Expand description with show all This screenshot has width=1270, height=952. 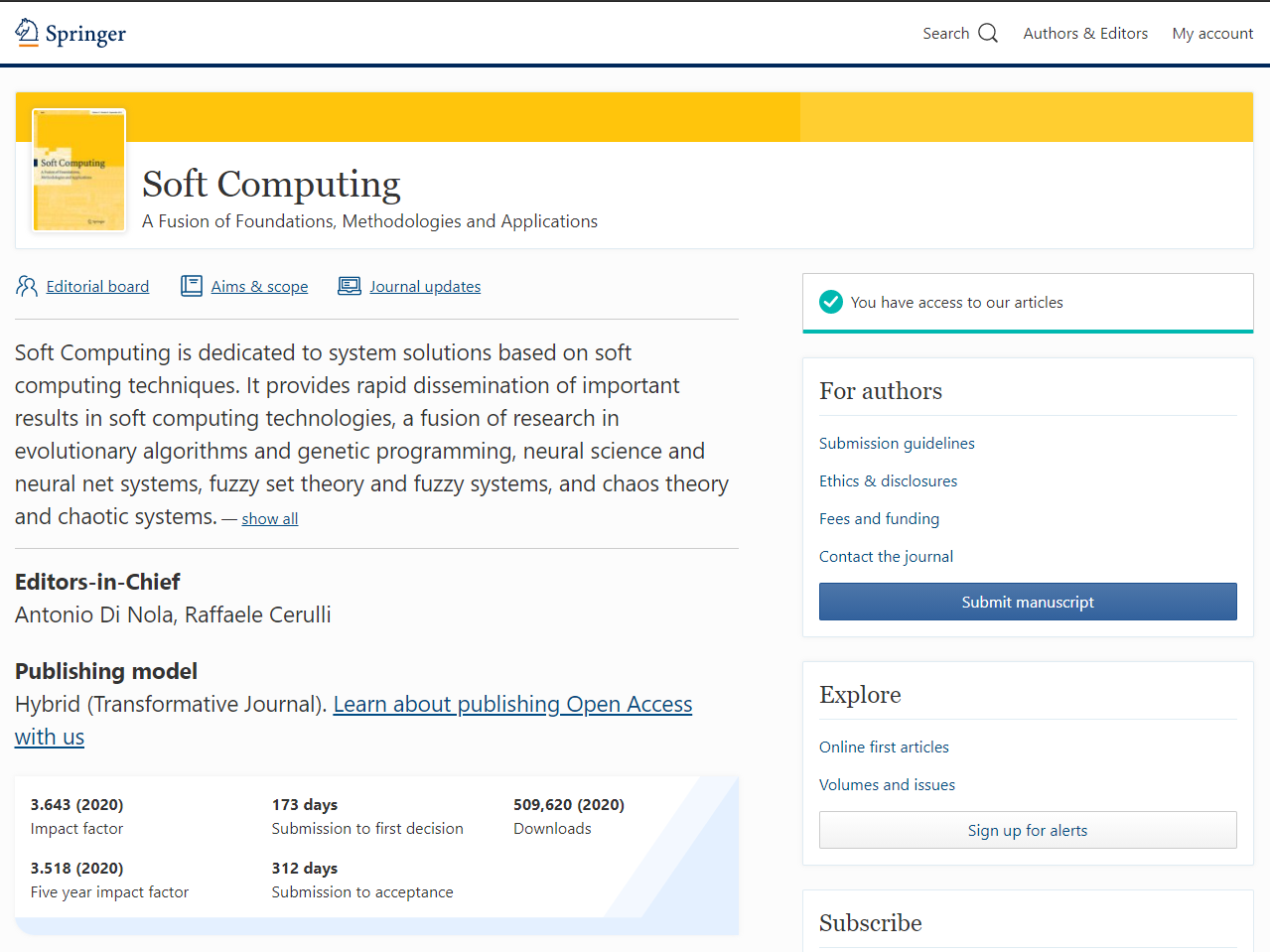(270, 519)
